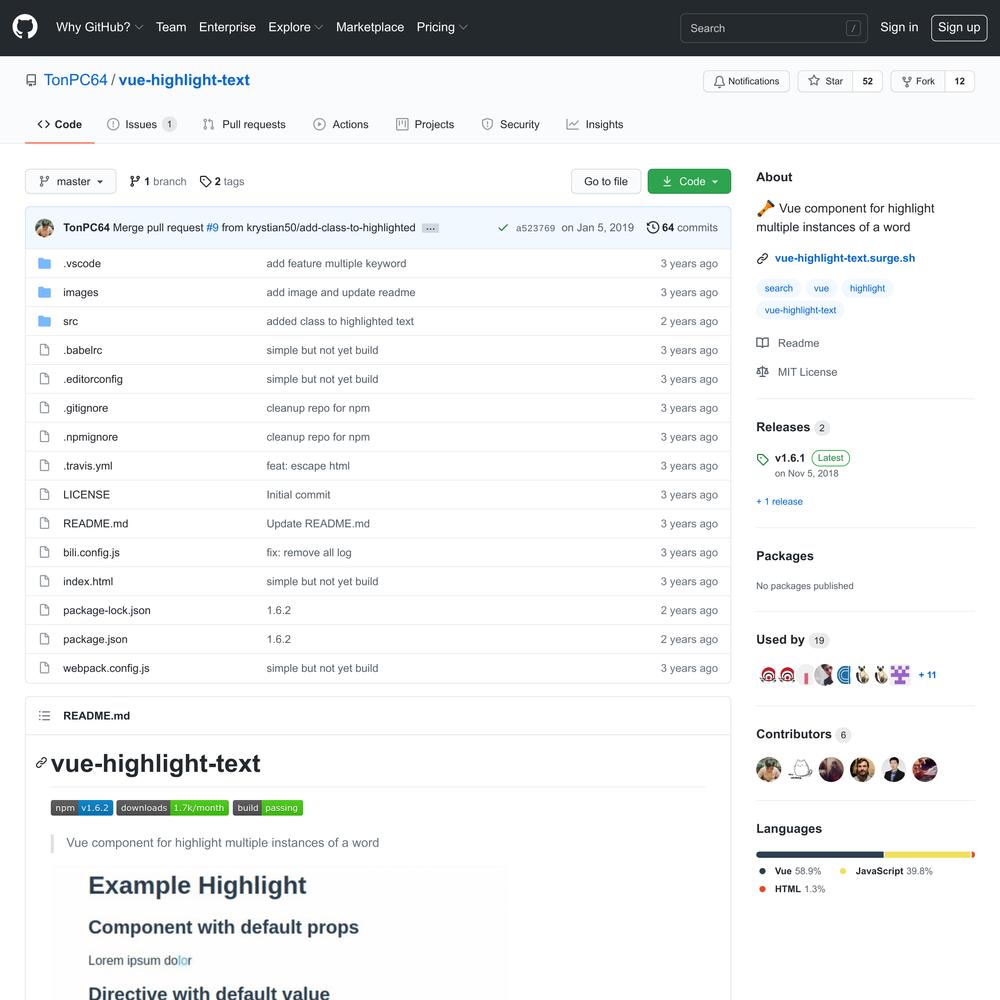Open the Security tab
The image size is (1000, 1000).
pyautogui.click(x=510, y=124)
